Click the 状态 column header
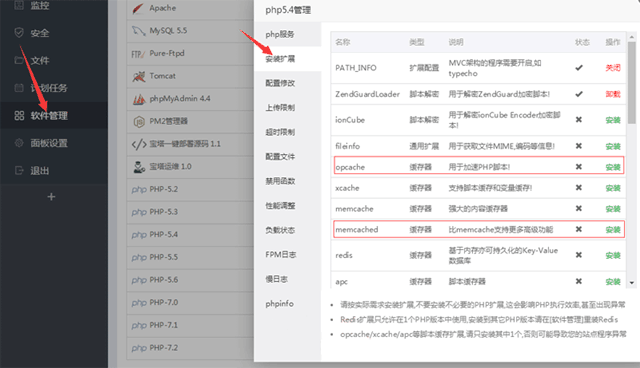Viewport: 640px width, 368px height. [x=582, y=42]
